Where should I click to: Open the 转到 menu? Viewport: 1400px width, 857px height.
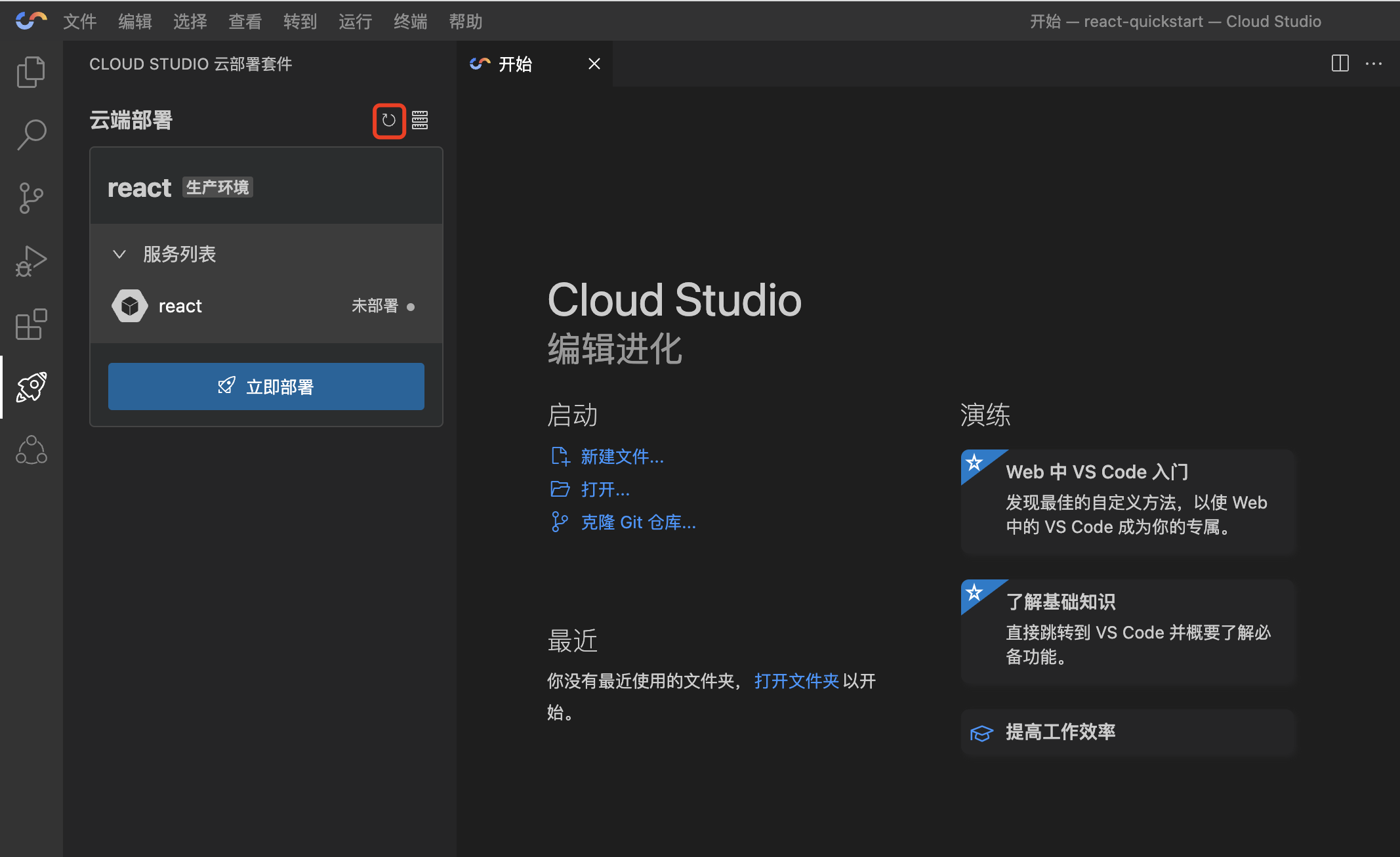(x=300, y=22)
